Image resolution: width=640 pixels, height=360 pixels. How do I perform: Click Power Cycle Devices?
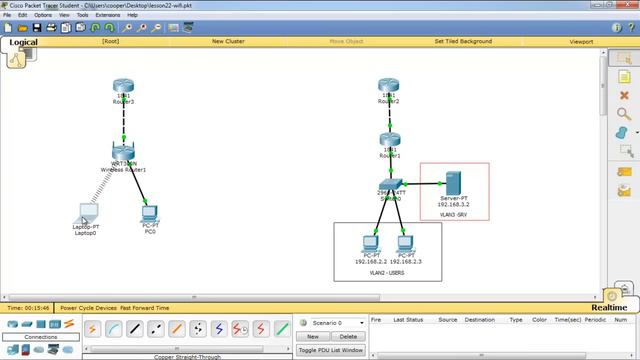coord(89,308)
